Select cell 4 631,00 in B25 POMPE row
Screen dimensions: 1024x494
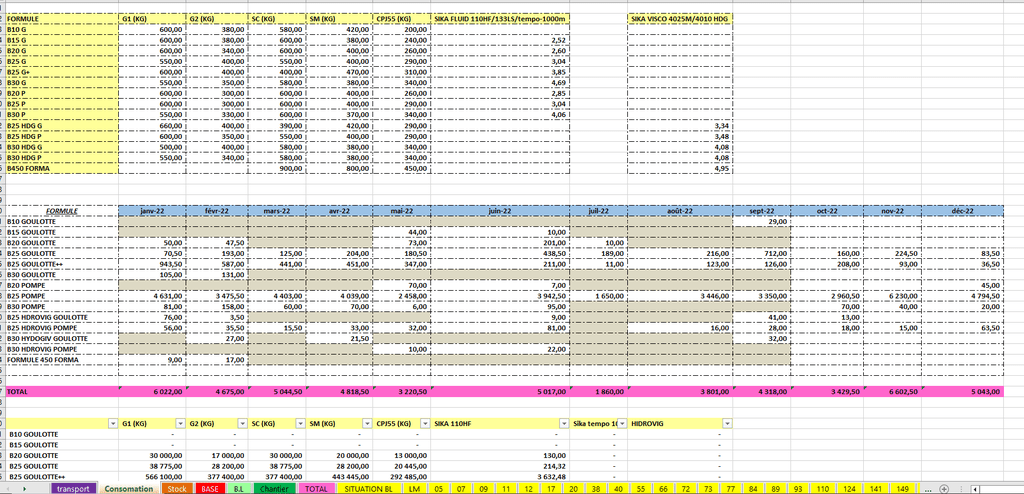tap(152, 296)
